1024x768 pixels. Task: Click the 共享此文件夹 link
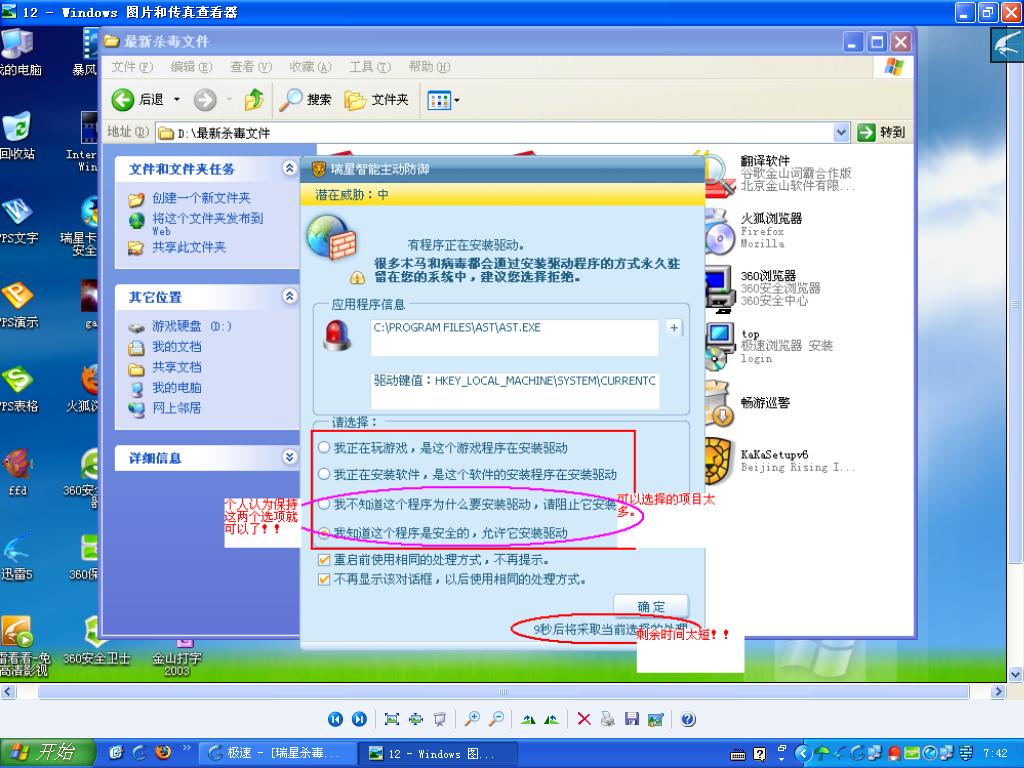click(189, 247)
